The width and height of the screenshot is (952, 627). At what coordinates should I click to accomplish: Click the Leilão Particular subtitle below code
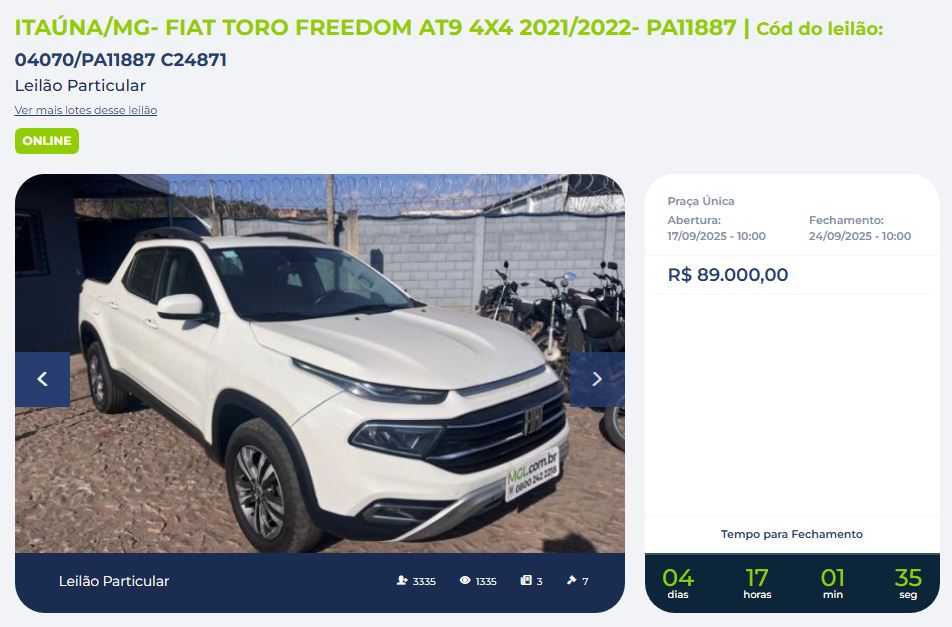point(80,86)
